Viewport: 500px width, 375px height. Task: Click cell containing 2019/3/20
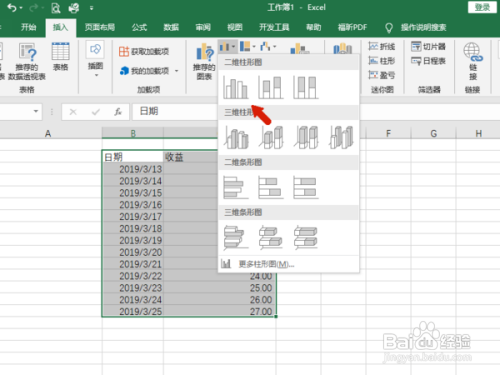pos(133,252)
